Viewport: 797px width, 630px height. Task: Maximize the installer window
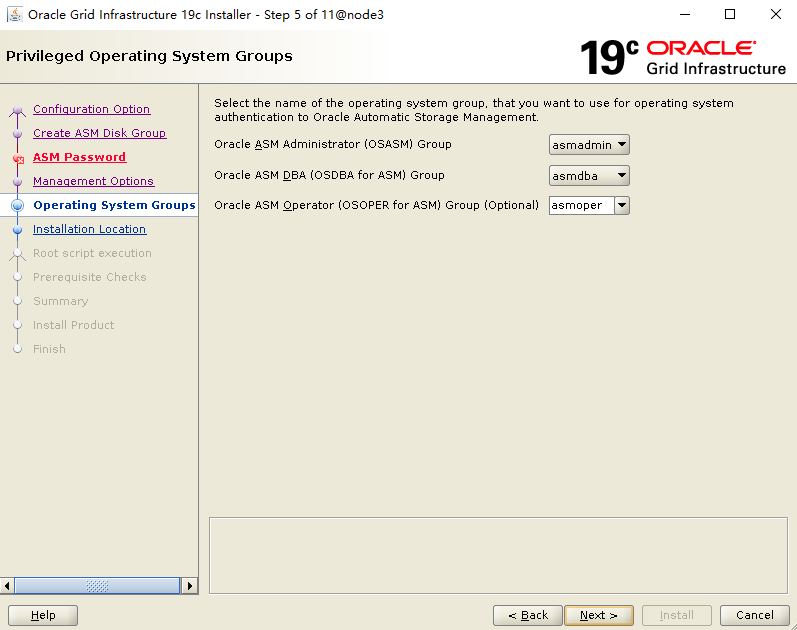pos(730,14)
